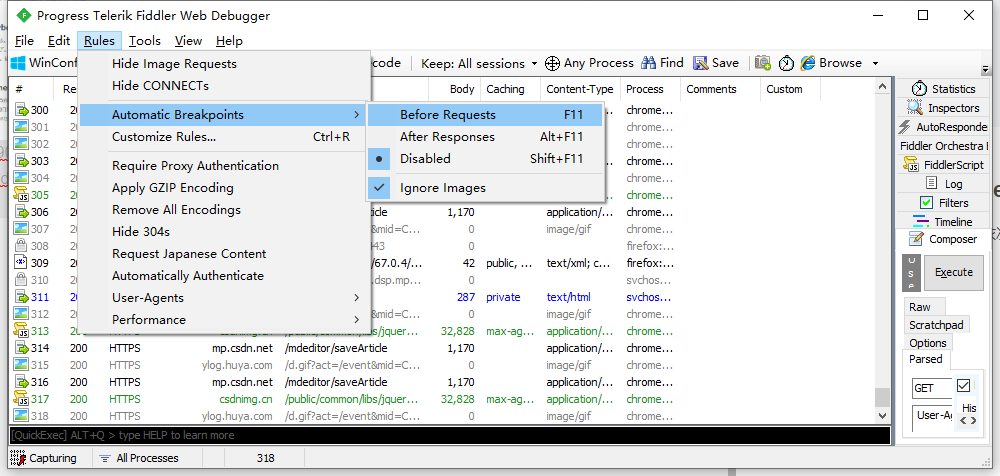Toggle Hide Image Requests rule
The width and height of the screenshot is (1000, 476).
click(225, 64)
